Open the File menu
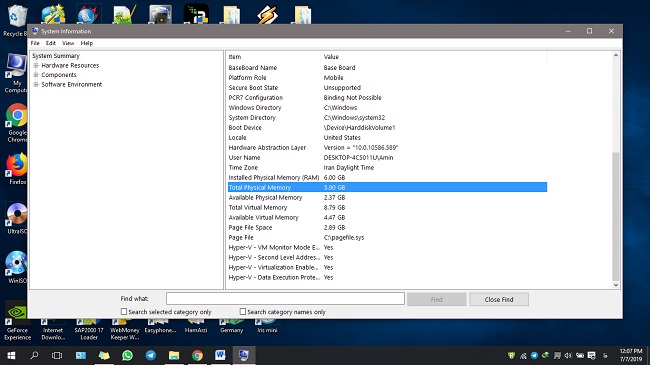Viewport: 650px width, 365px height. [x=35, y=43]
